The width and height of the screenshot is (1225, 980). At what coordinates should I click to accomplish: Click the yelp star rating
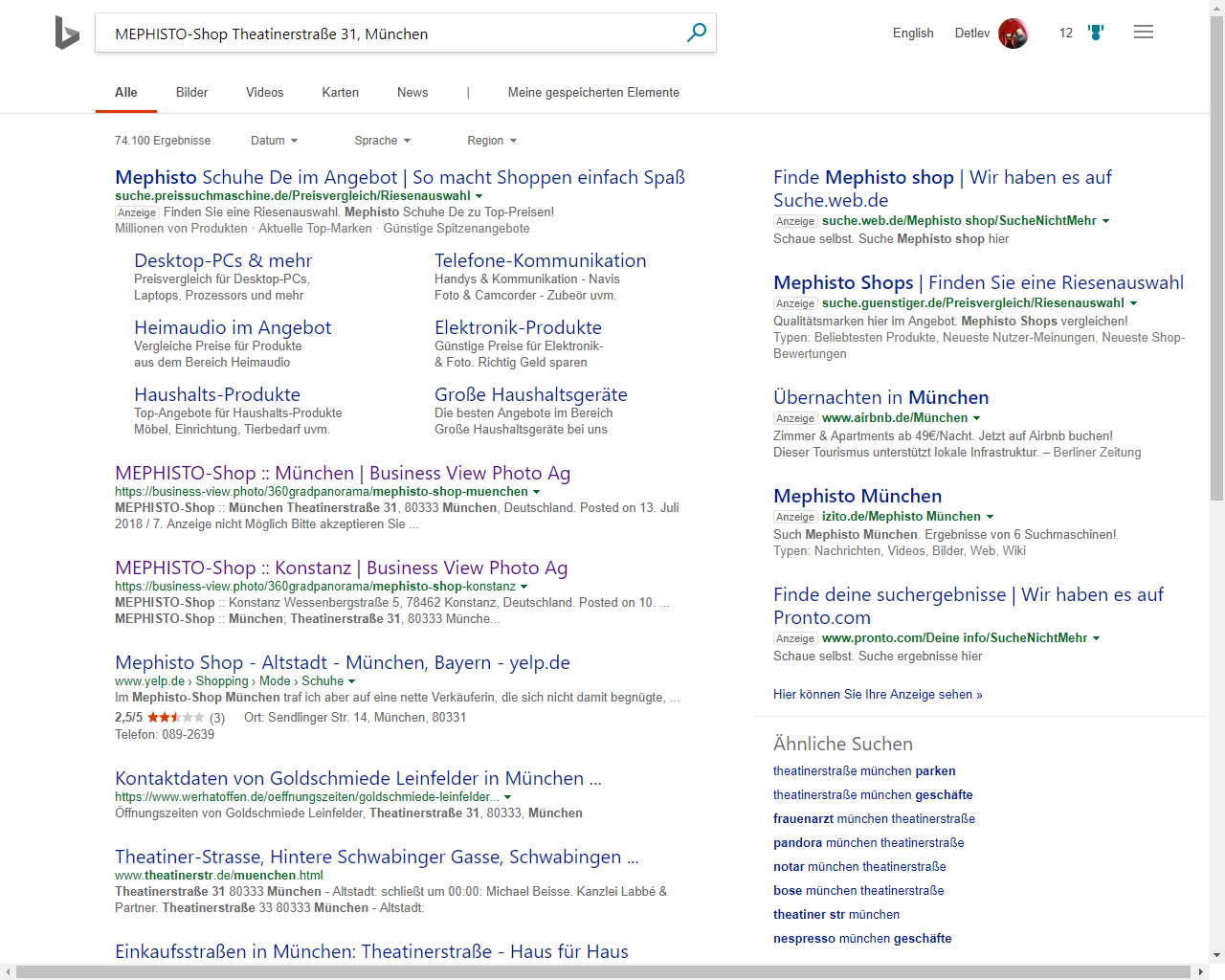[175, 718]
